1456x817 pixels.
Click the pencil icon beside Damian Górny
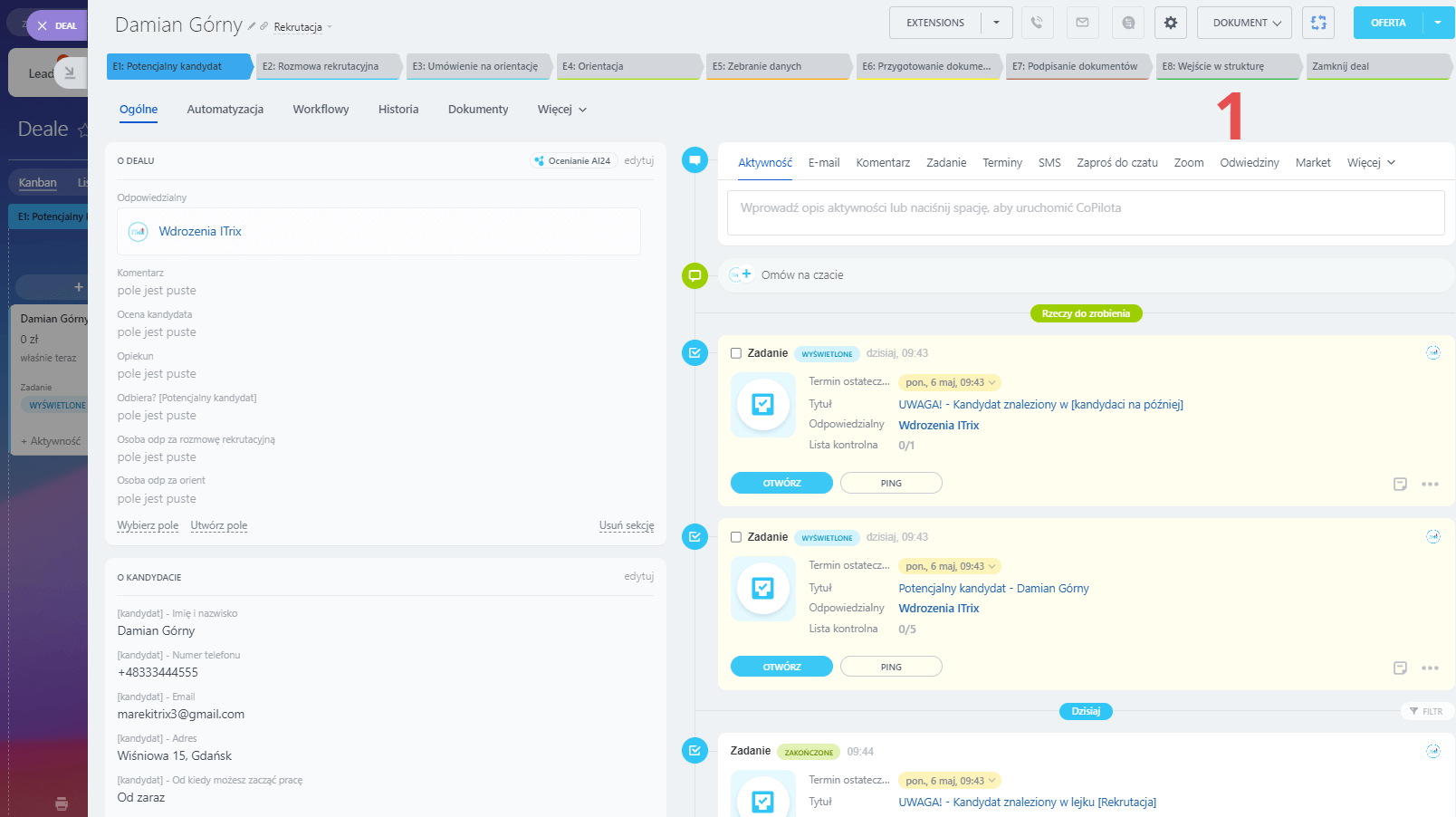click(x=252, y=26)
